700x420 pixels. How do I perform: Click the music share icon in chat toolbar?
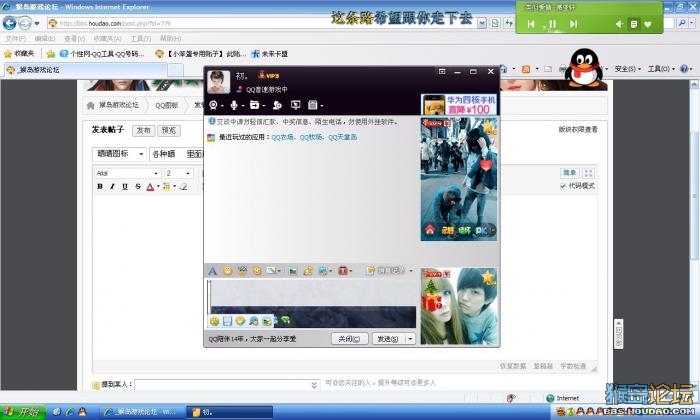308,271
